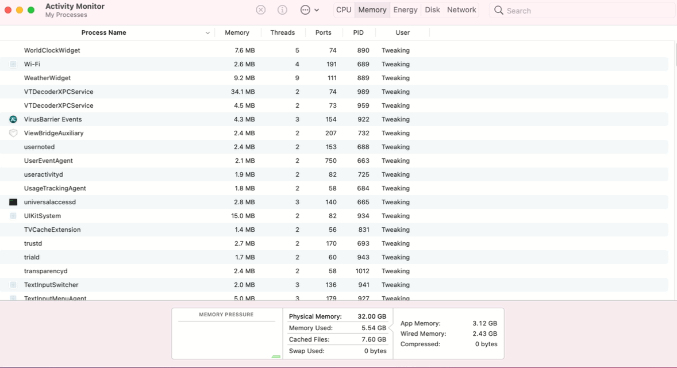Sort by the PID column header
The image size is (677, 368).
point(358,32)
